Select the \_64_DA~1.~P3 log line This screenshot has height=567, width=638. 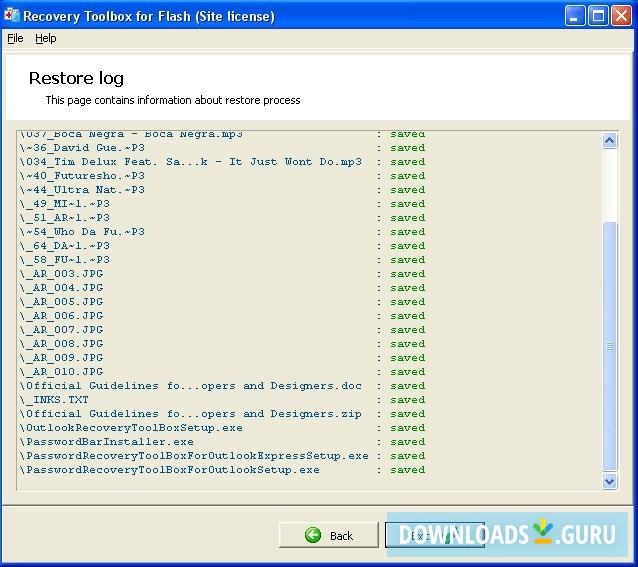[x=223, y=246]
